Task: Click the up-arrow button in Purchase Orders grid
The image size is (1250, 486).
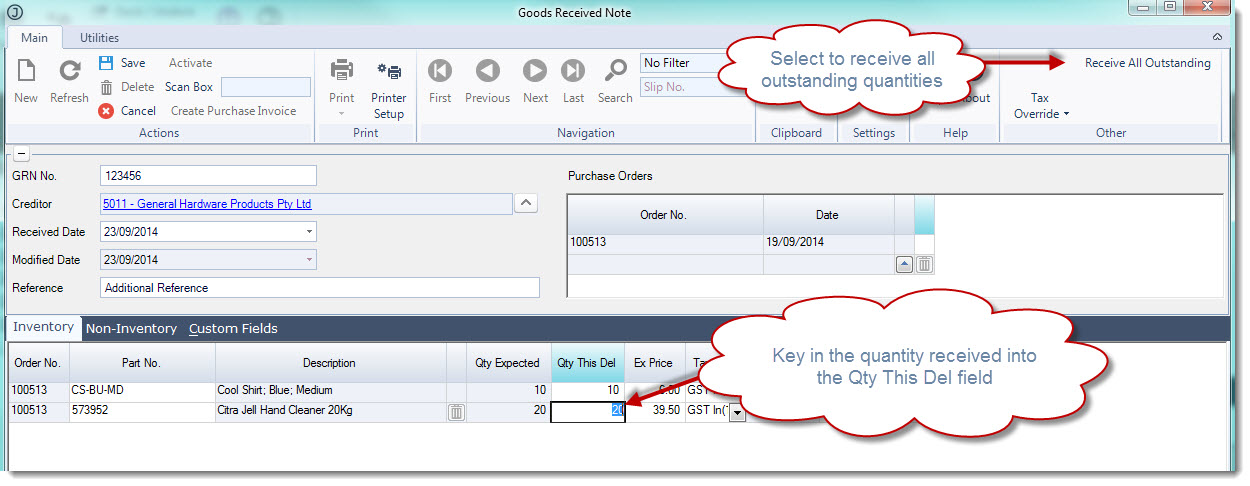Action: click(x=904, y=264)
